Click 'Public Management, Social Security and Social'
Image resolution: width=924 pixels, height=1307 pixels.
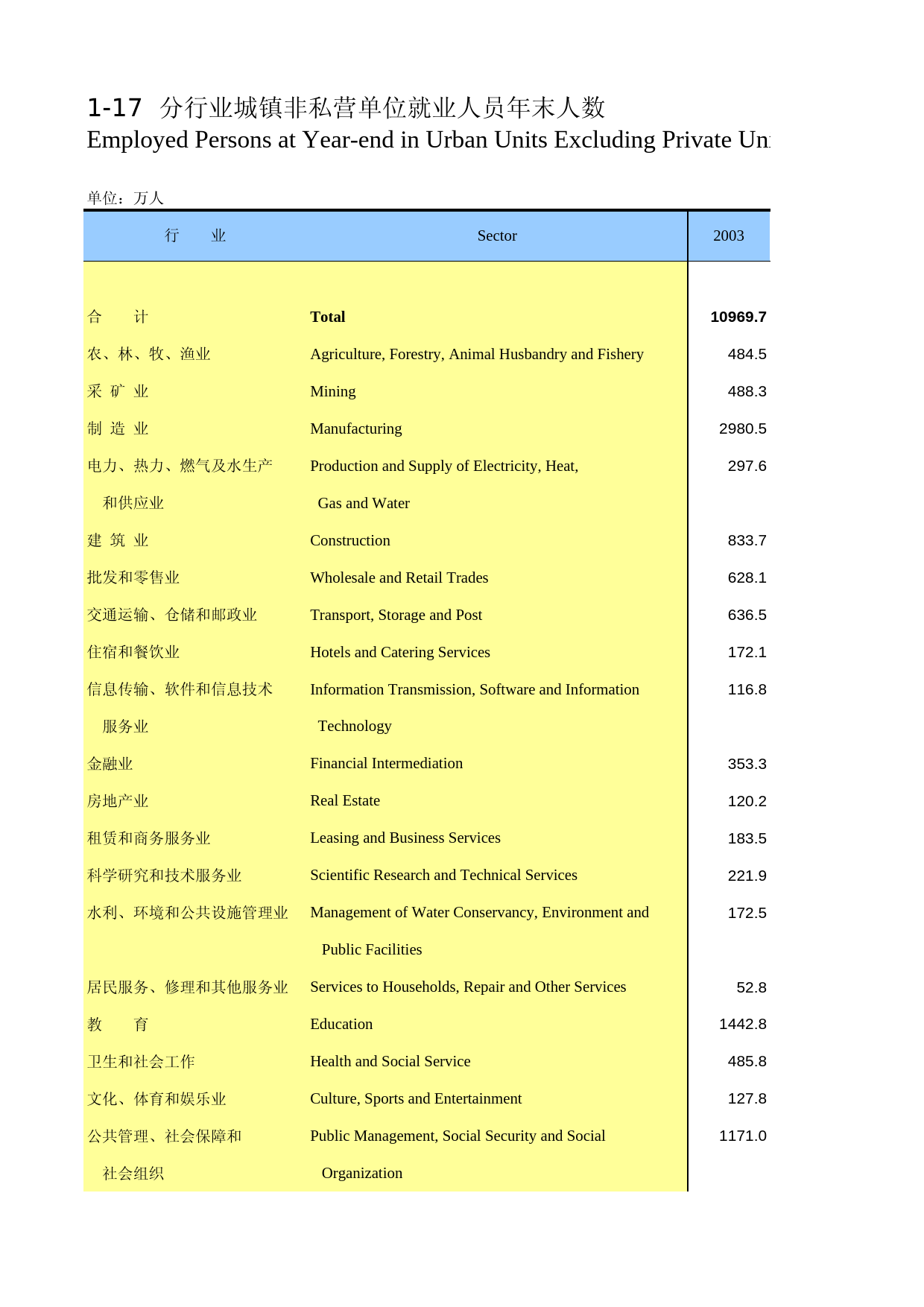(458, 1136)
